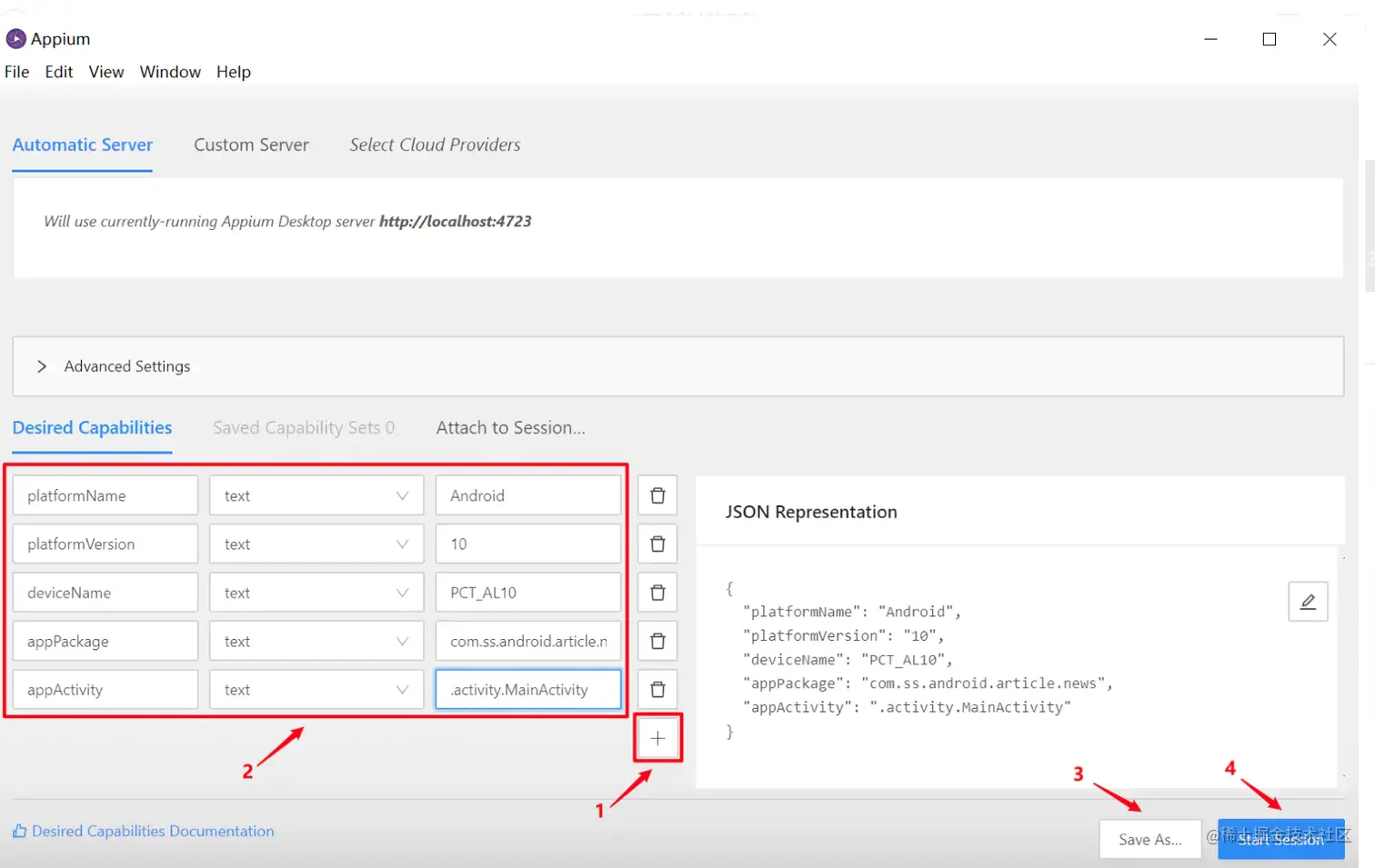Switch to Custom Server tab
The image size is (1375, 868).
[x=251, y=145]
